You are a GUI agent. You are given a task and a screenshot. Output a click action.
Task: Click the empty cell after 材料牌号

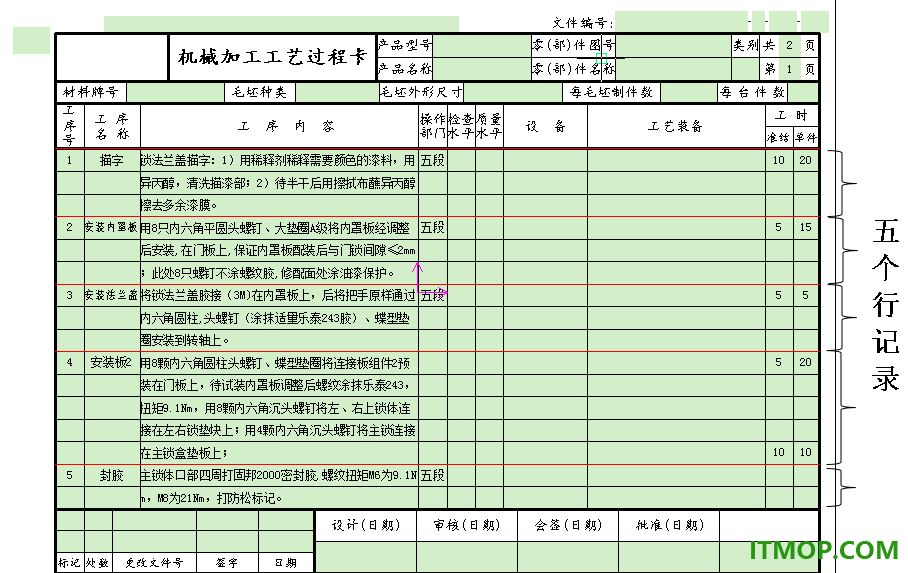coord(175,92)
